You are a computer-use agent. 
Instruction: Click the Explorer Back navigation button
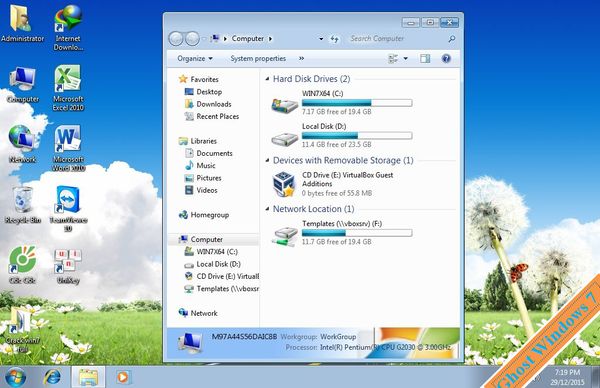[x=176, y=39]
